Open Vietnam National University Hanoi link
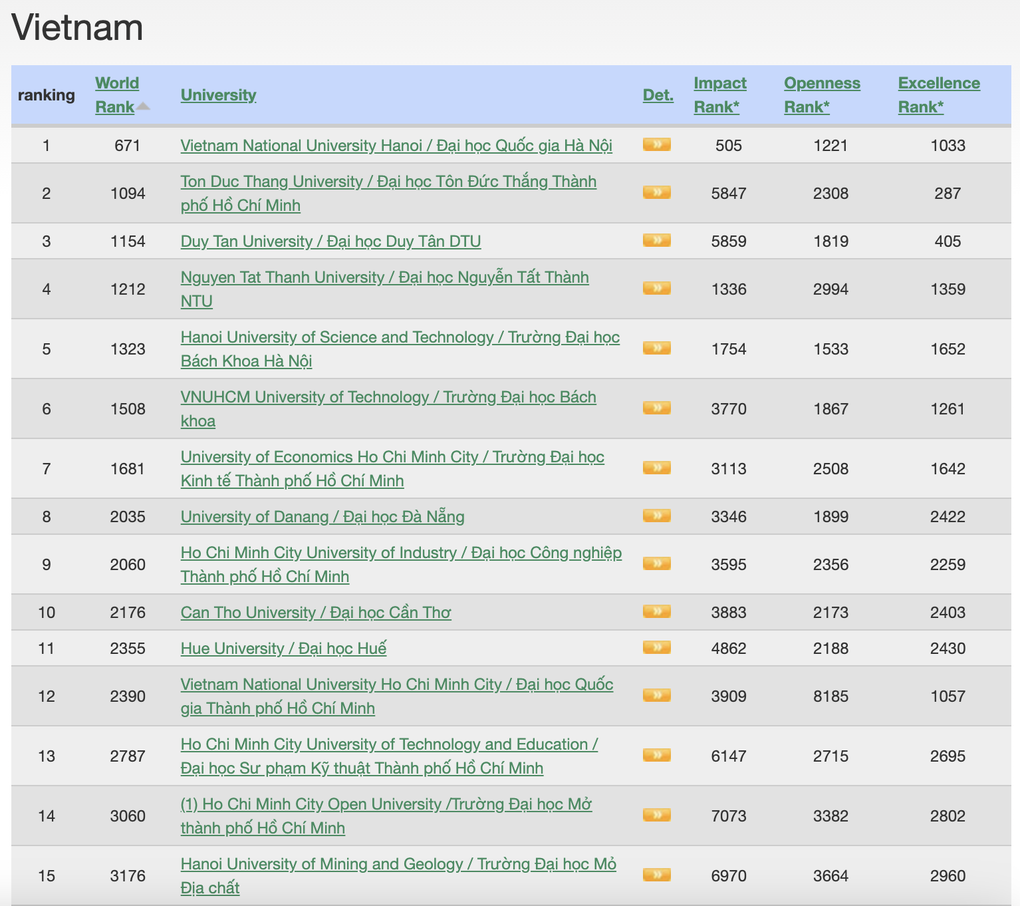 tap(396, 146)
